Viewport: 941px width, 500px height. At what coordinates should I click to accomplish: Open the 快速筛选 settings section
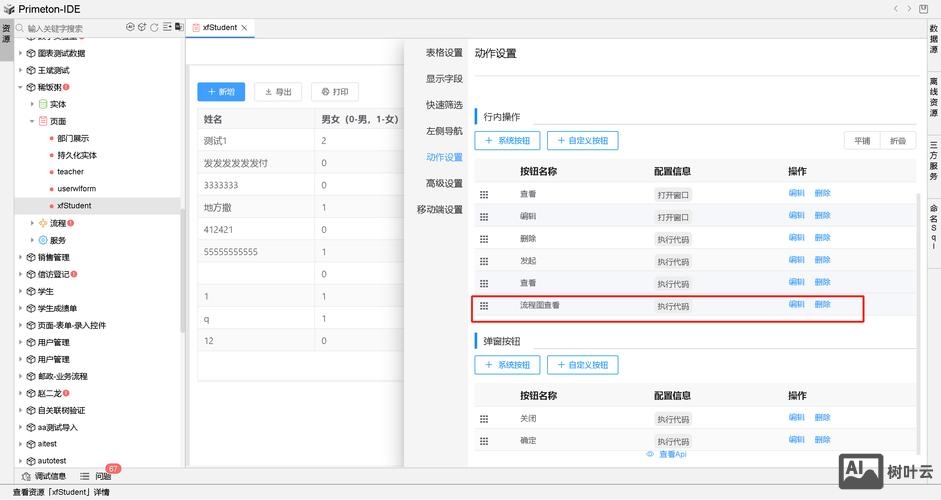444,105
